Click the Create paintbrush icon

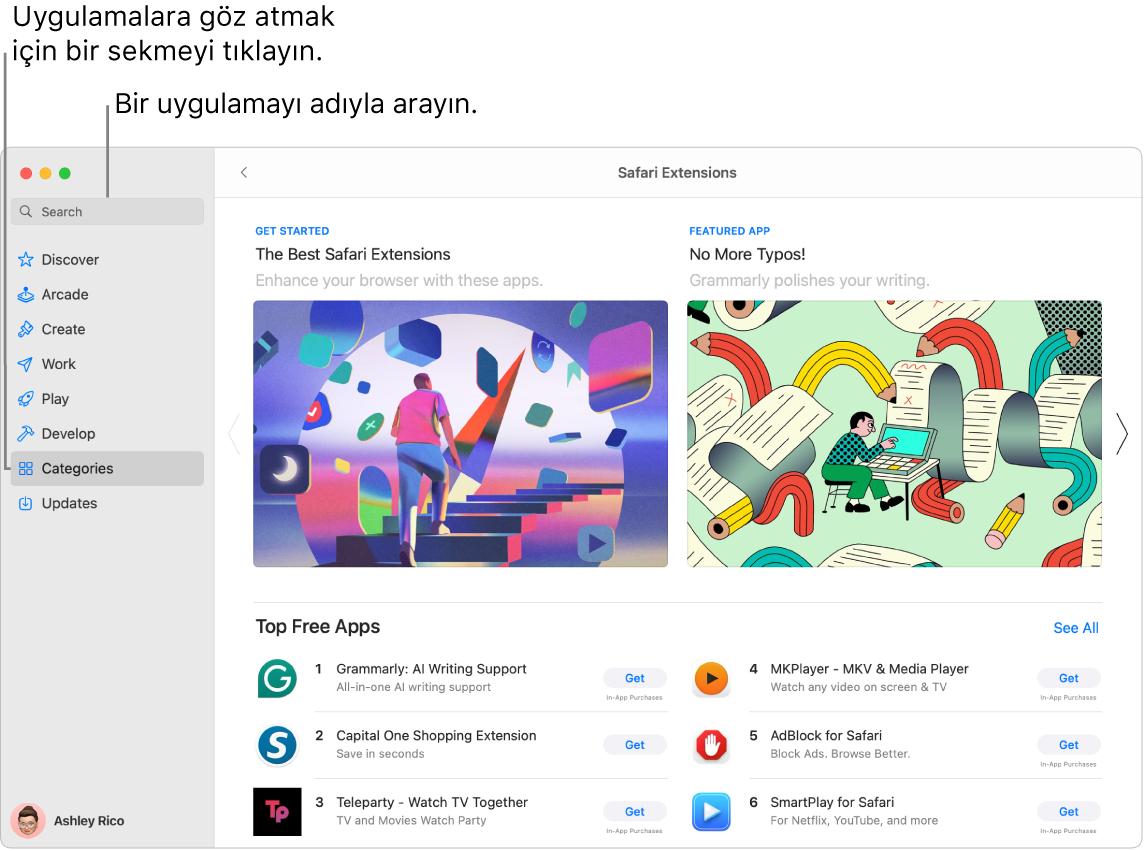pos(26,329)
